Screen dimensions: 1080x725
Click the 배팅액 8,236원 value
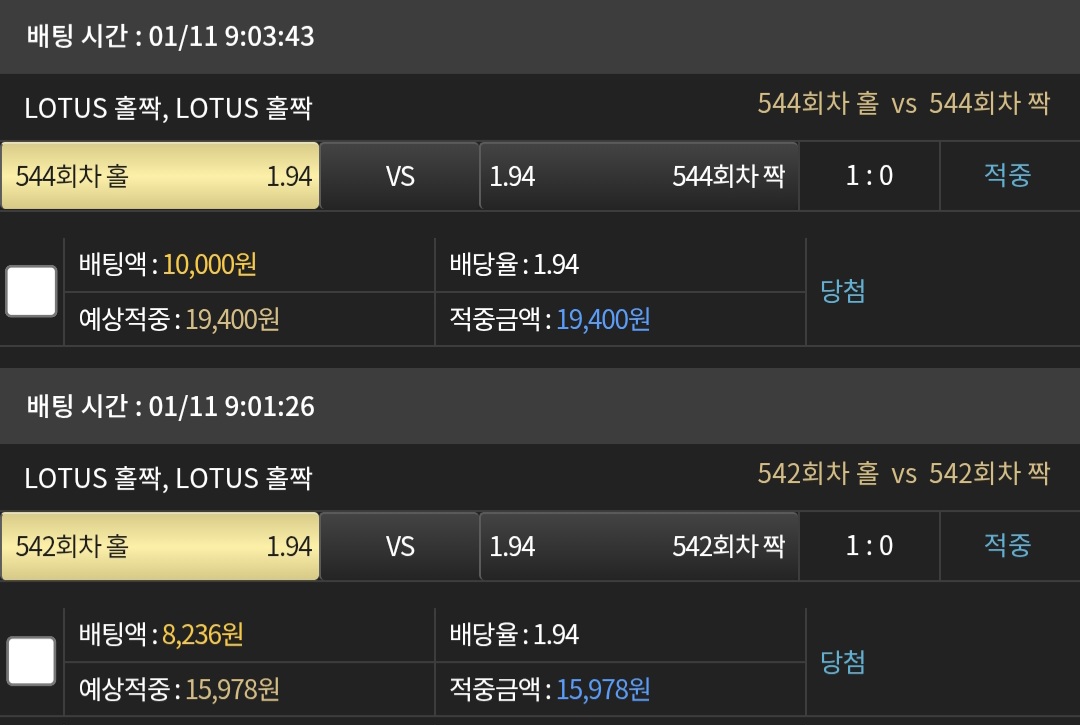pyautogui.click(x=203, y=634)
